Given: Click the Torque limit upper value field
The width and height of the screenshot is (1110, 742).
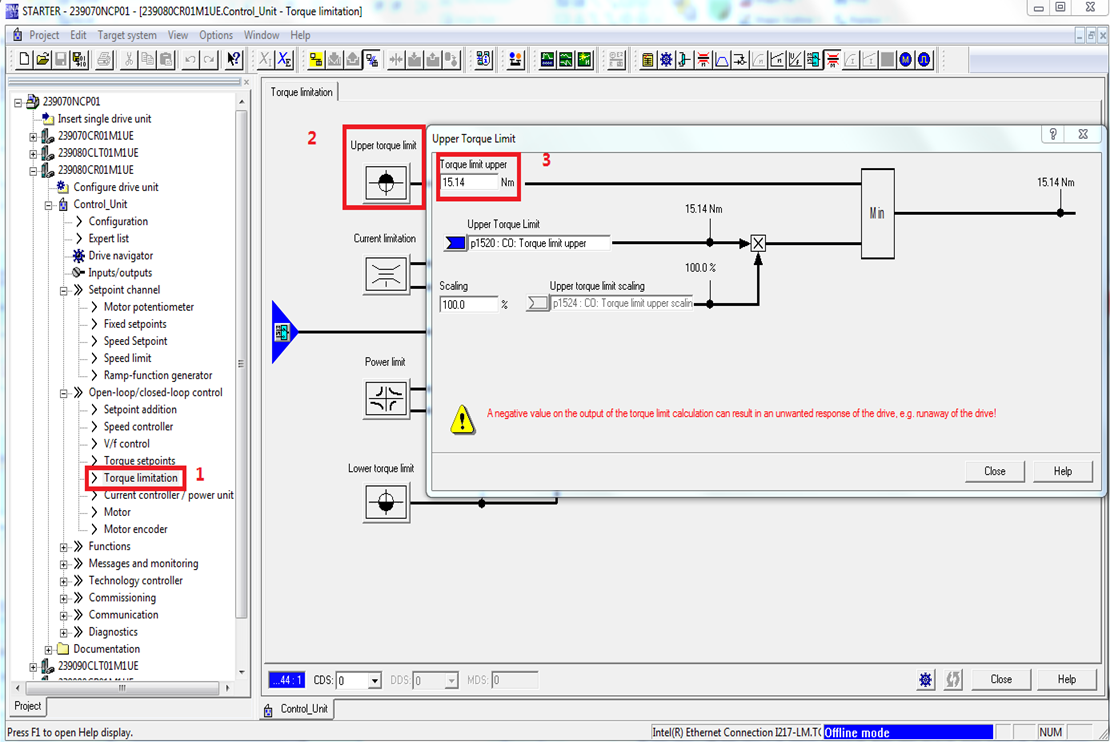Looking at the screenshot, I should pyautogui.click(x=469, y=183).
